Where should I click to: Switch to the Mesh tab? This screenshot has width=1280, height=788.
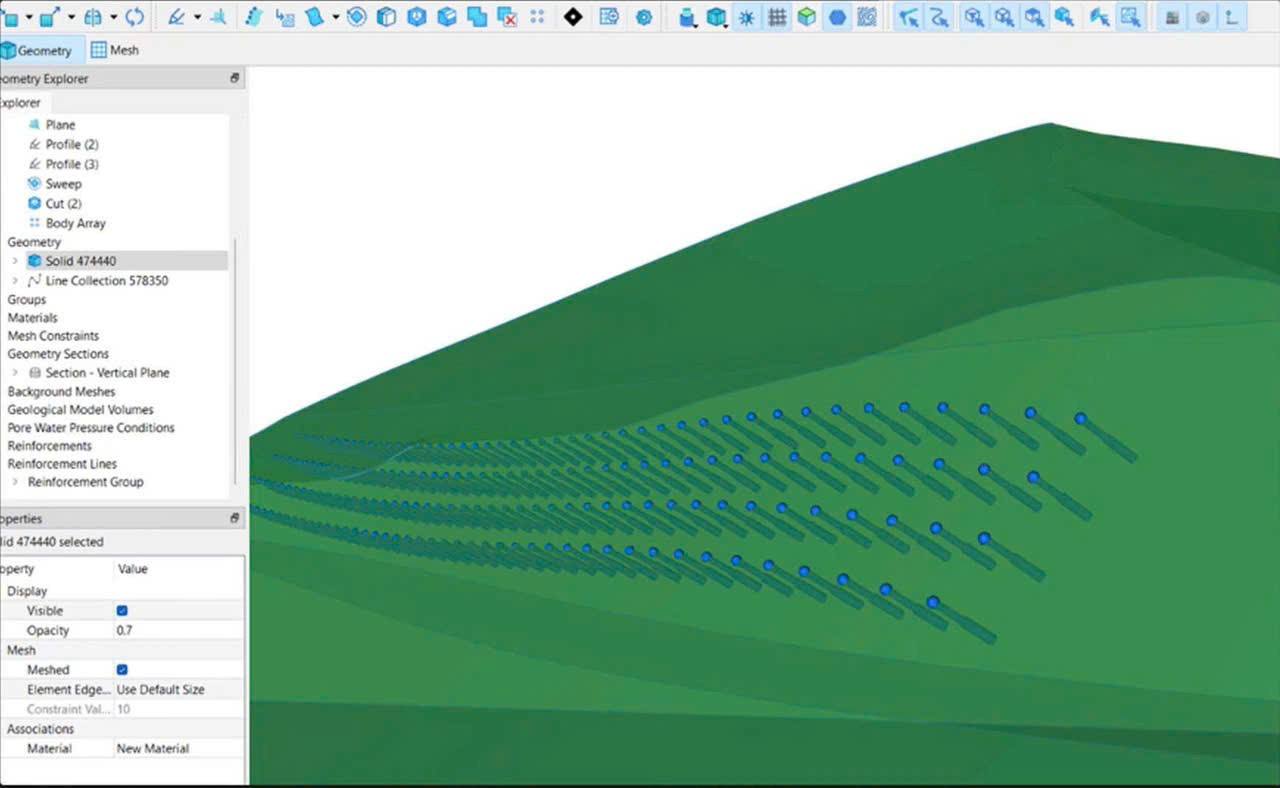pos(115,50)
